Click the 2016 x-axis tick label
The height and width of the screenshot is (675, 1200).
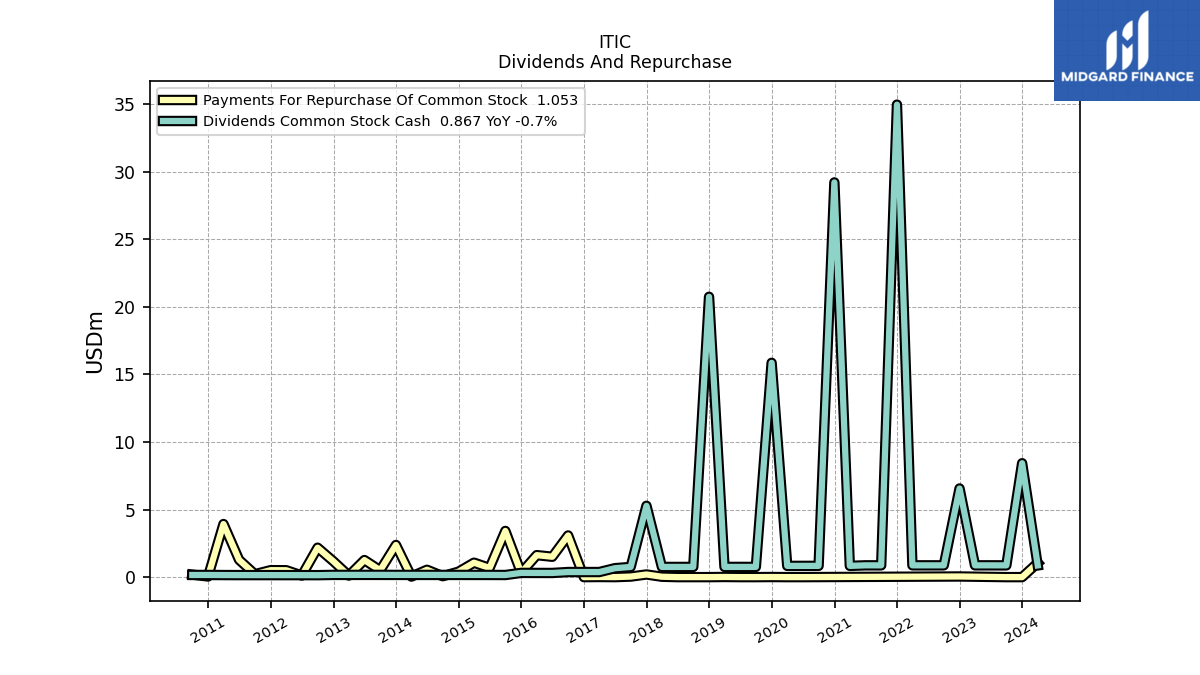[521, 630]
